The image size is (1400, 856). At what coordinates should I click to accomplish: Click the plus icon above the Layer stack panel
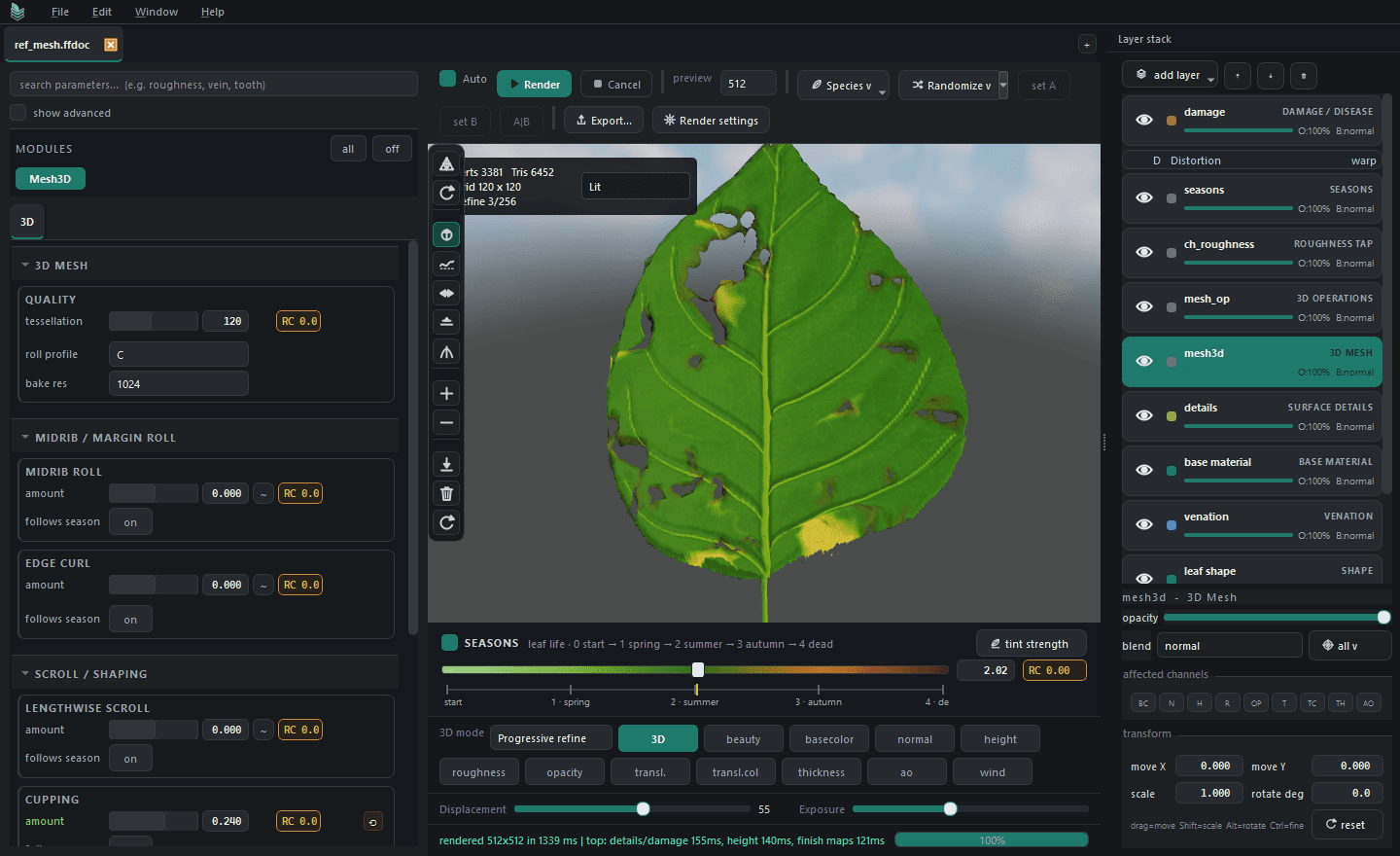click(x=1087, y=44)
